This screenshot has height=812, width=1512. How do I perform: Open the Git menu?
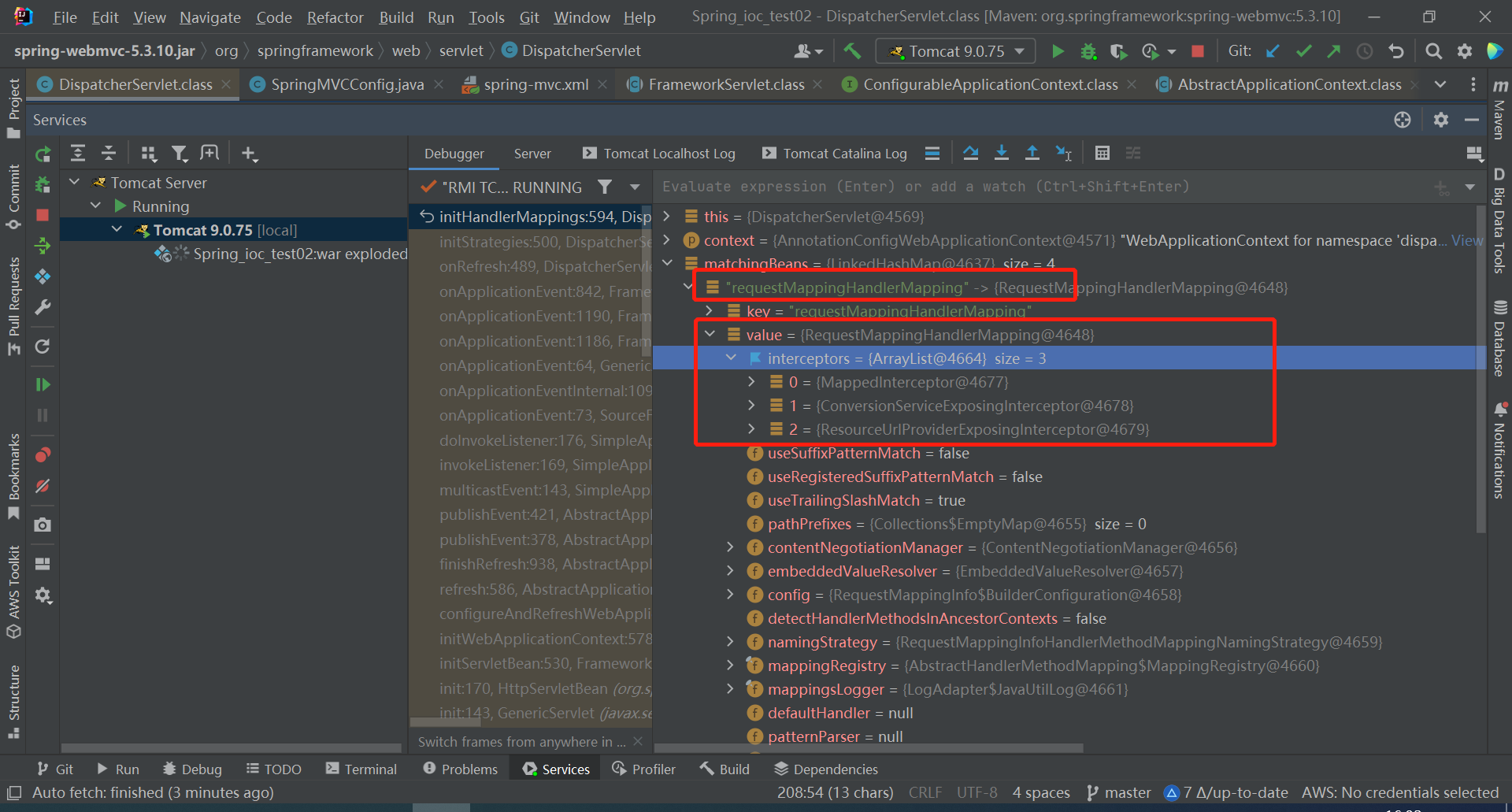pyautogui.click(x=529, y=17)
